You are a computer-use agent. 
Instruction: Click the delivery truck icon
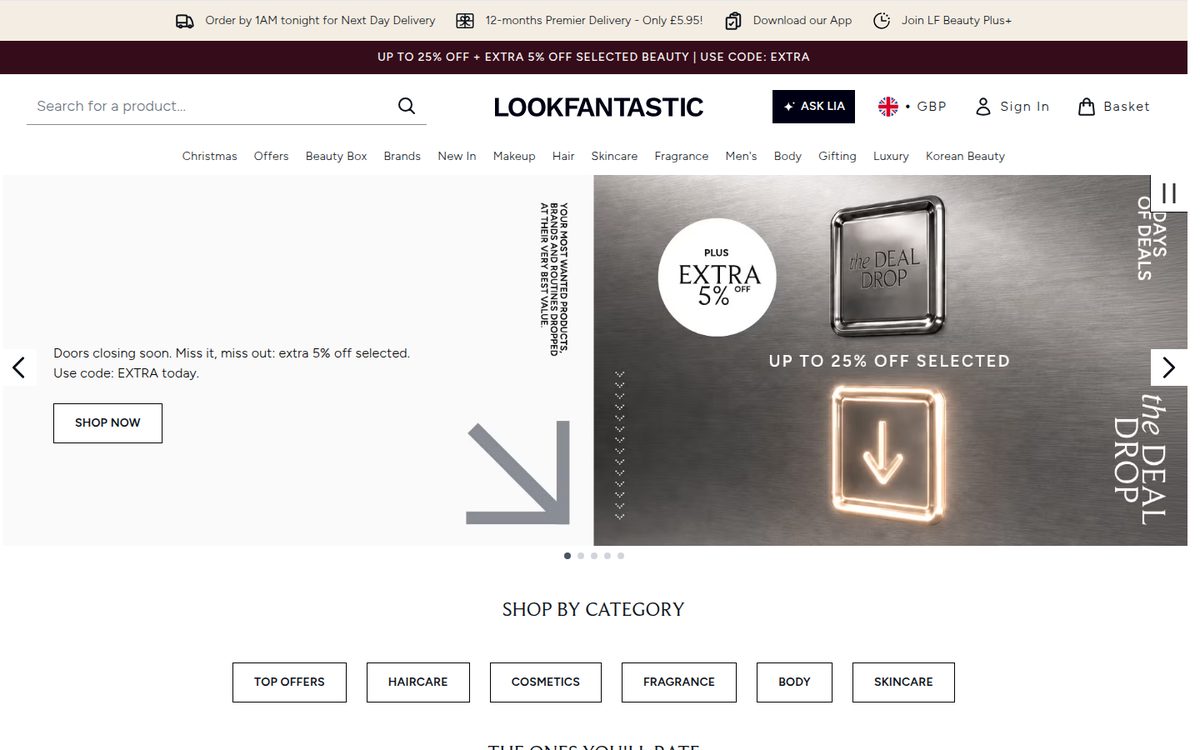[184, 21]
